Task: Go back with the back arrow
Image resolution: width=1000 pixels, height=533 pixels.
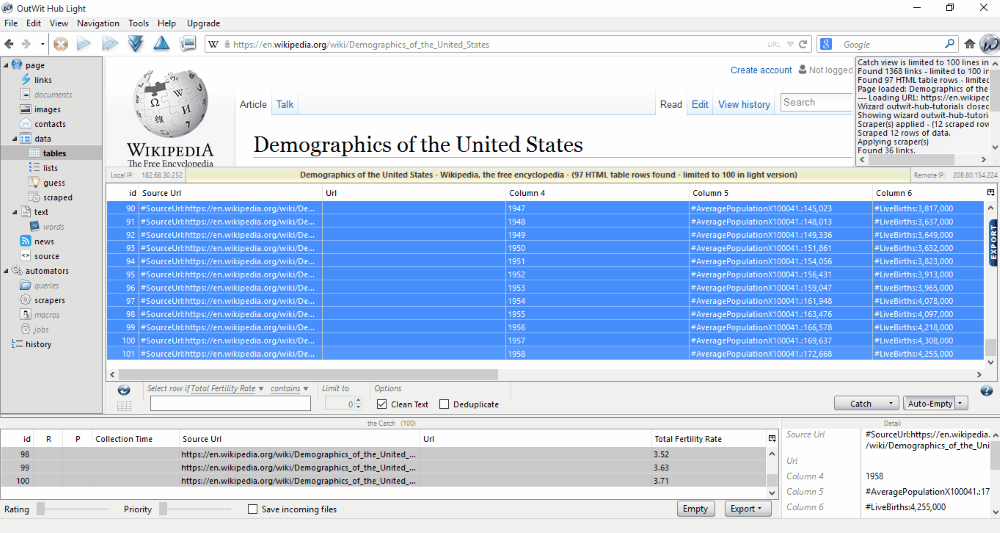Action: point(9,44)
